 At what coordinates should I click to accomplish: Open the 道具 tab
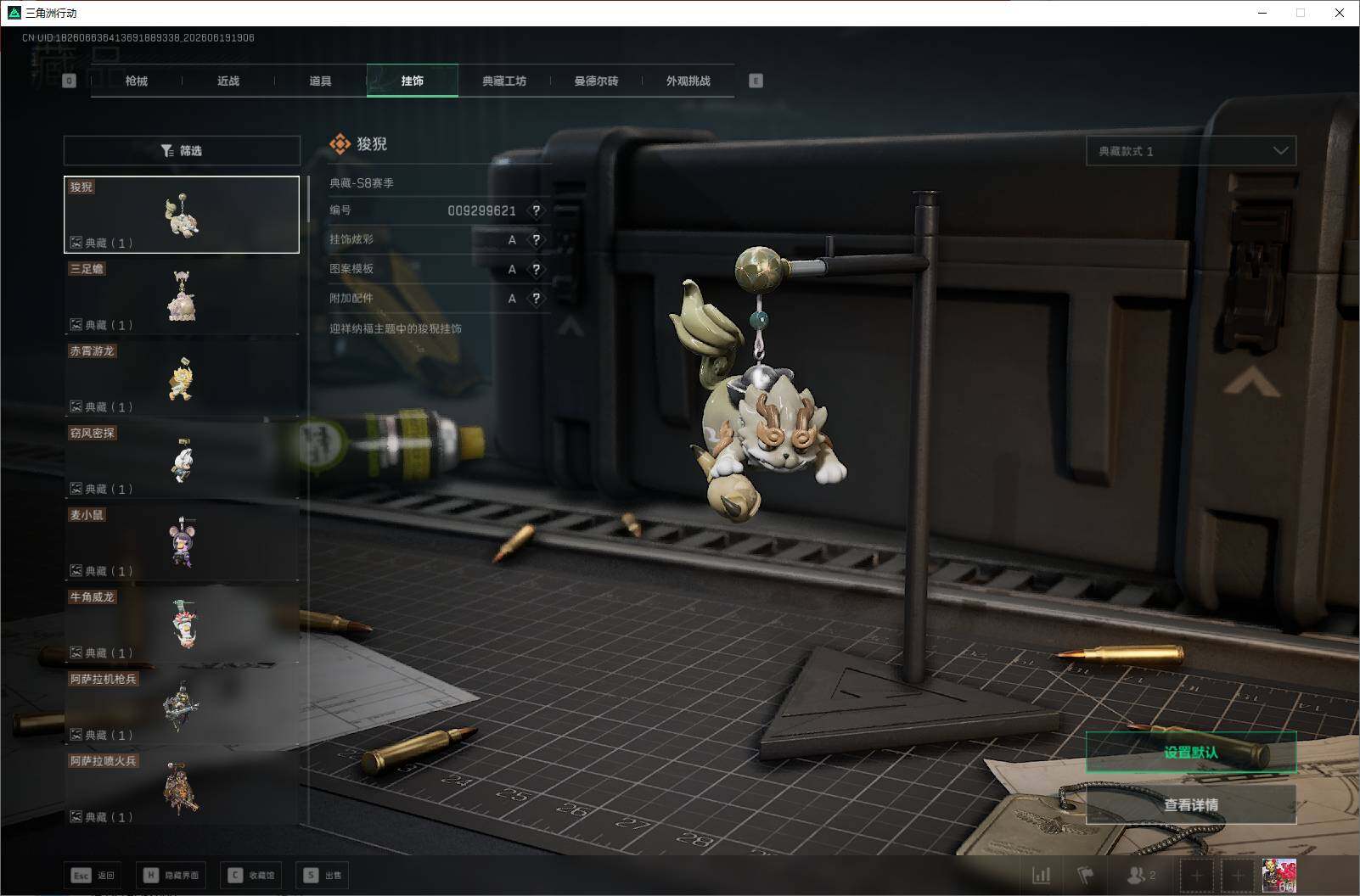(320, 81)
